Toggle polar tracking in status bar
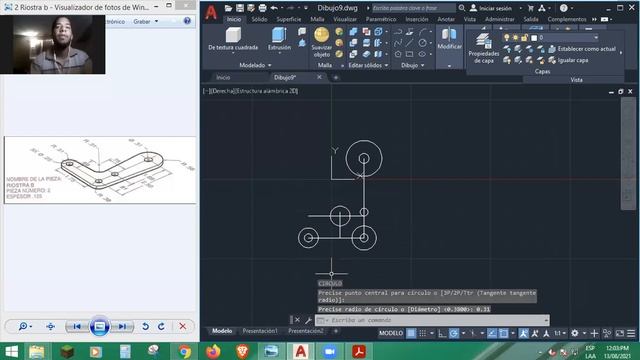 (x=454, y=333)
